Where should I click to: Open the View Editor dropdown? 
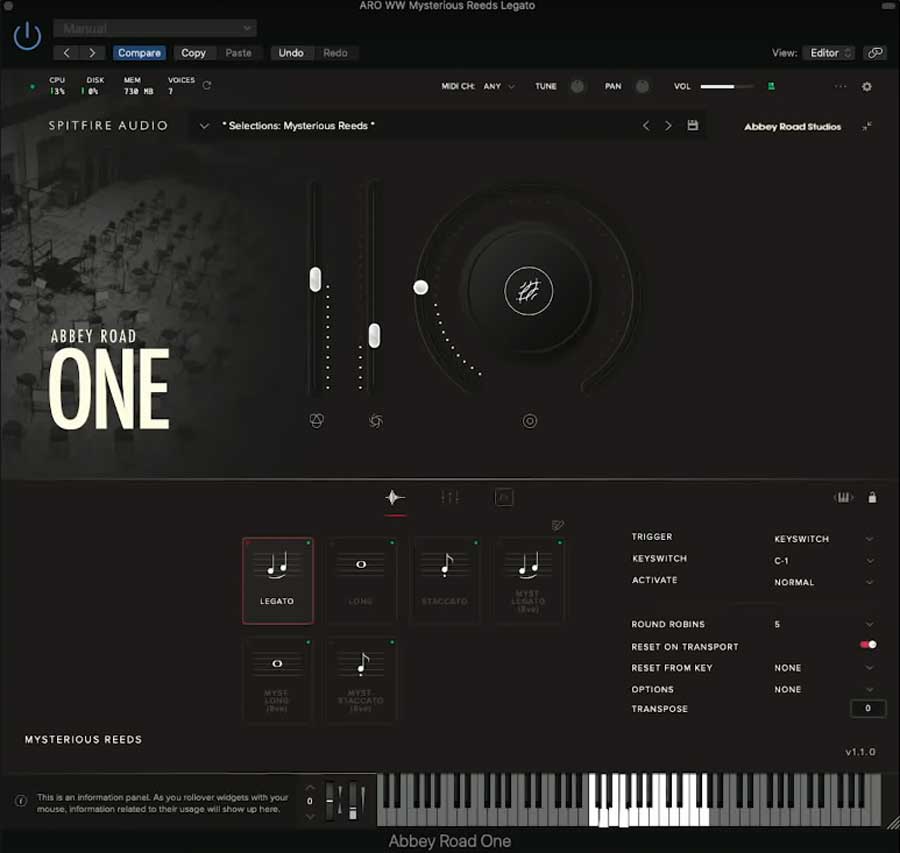pyautogui.click(x=830, y=53)
